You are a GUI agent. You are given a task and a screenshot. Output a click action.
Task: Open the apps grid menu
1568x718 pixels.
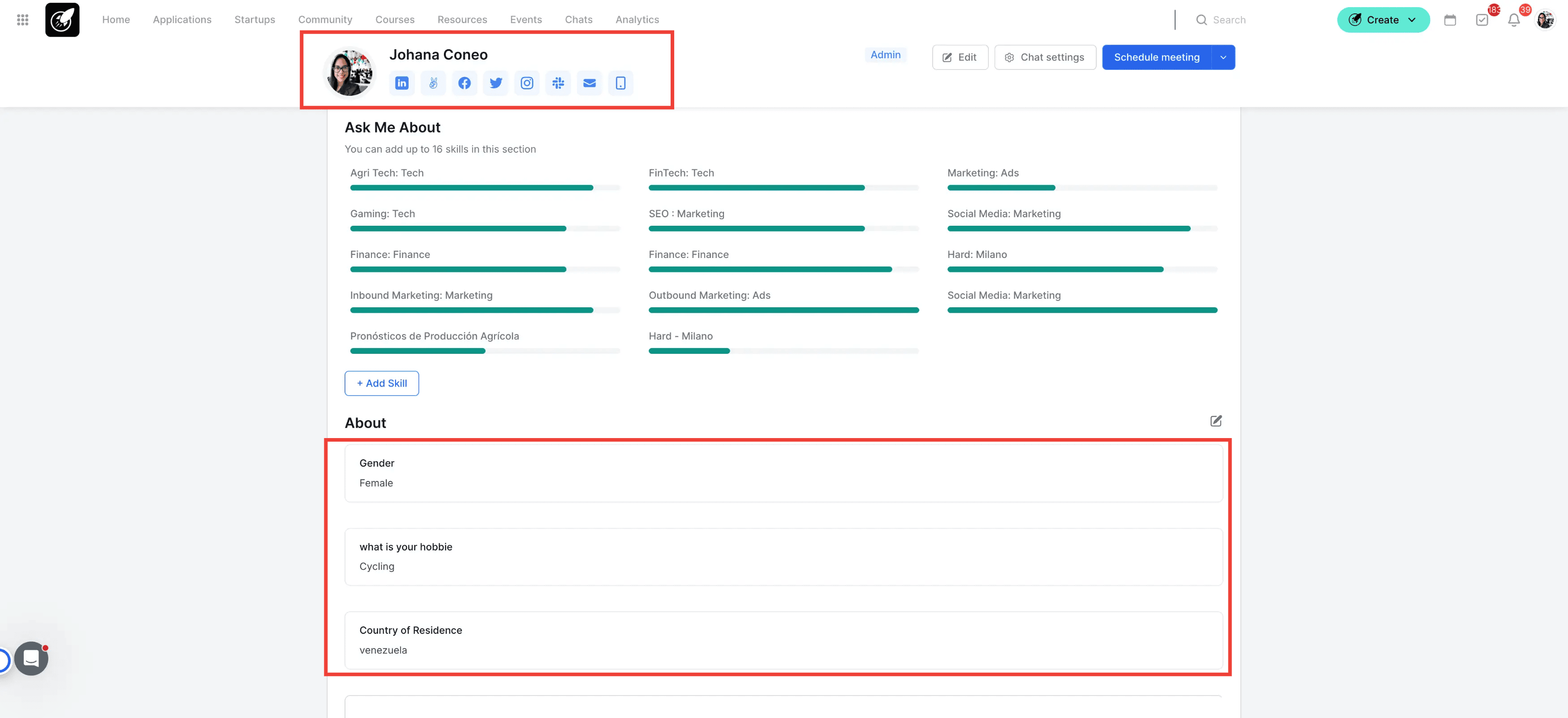click(x=22, y=20)
